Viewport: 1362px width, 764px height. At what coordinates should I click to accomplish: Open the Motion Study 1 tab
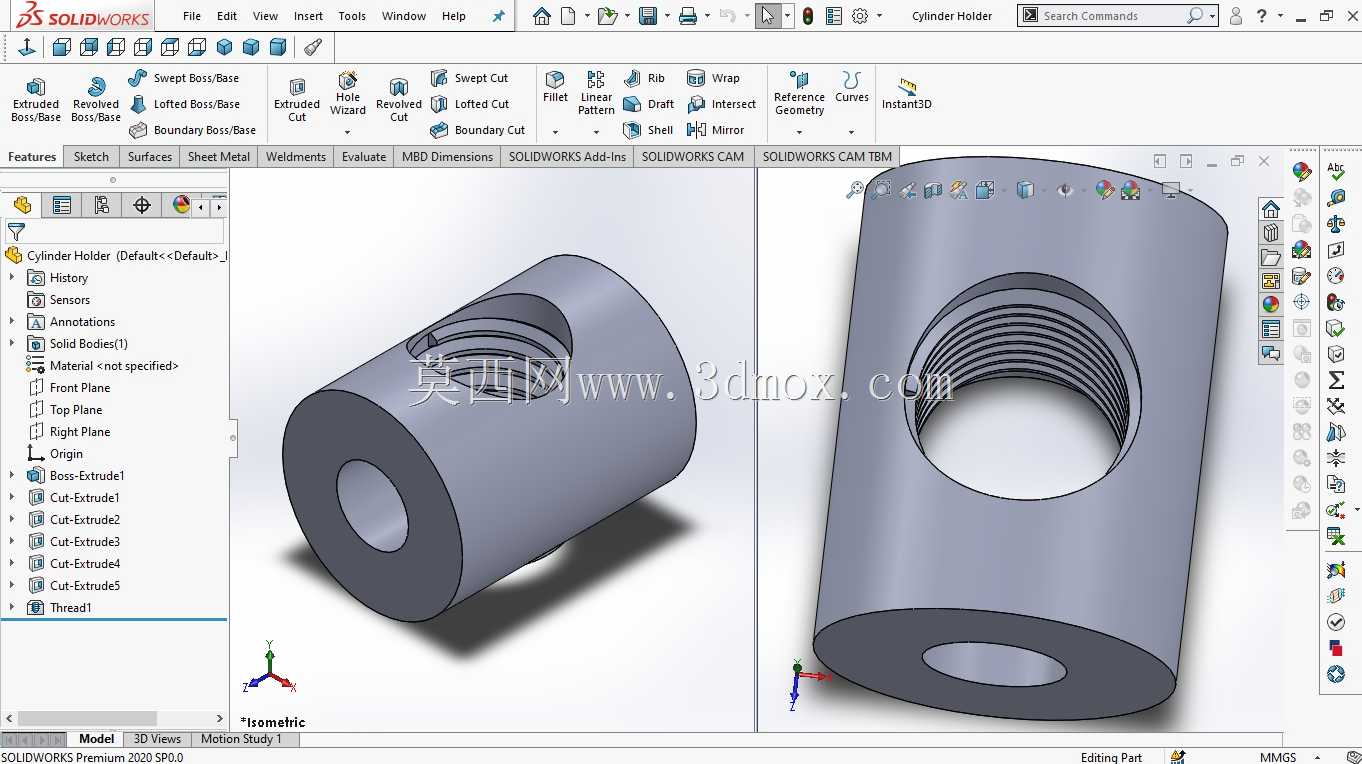241,739
